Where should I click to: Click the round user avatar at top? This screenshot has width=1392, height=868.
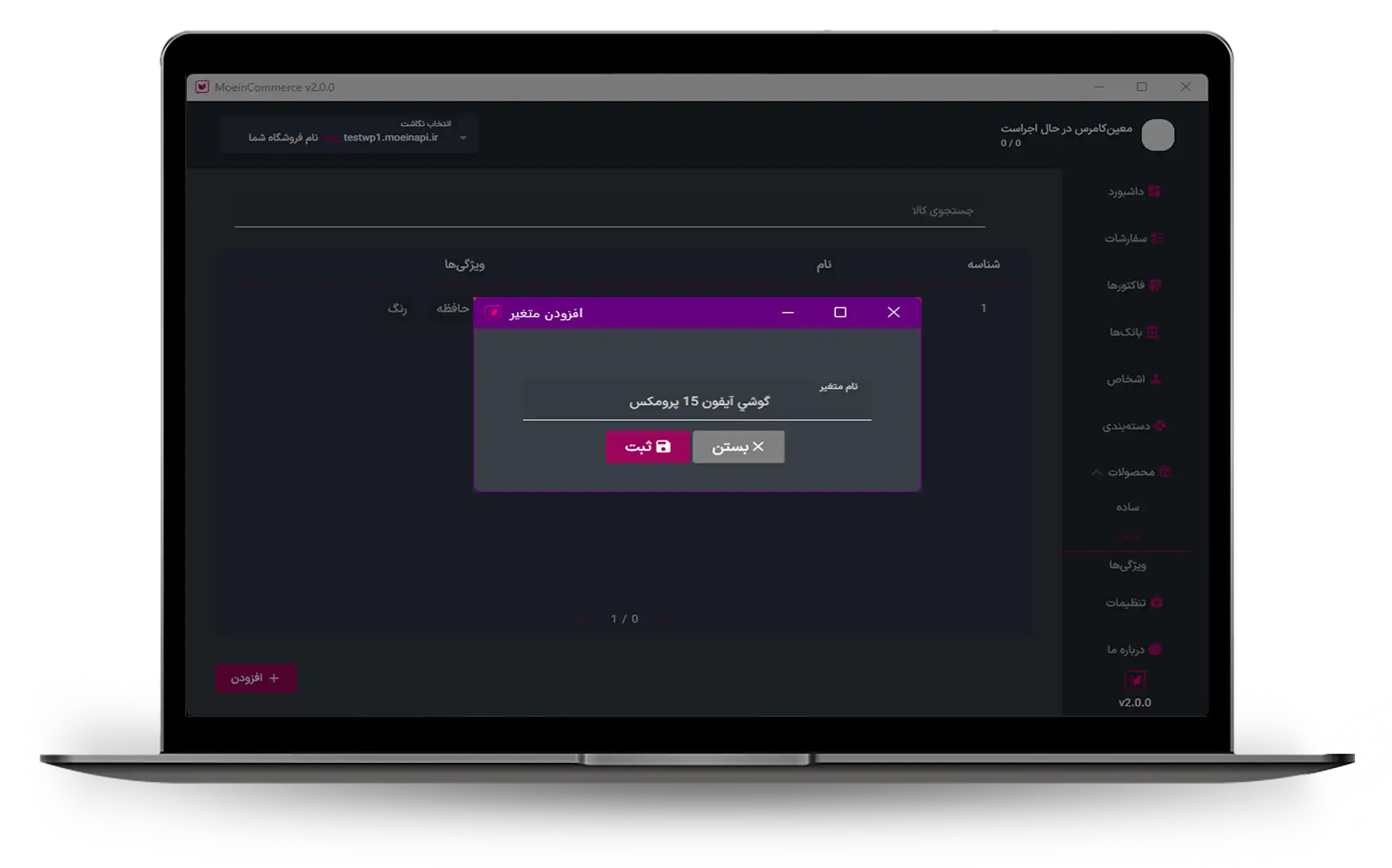(1157, 135)
